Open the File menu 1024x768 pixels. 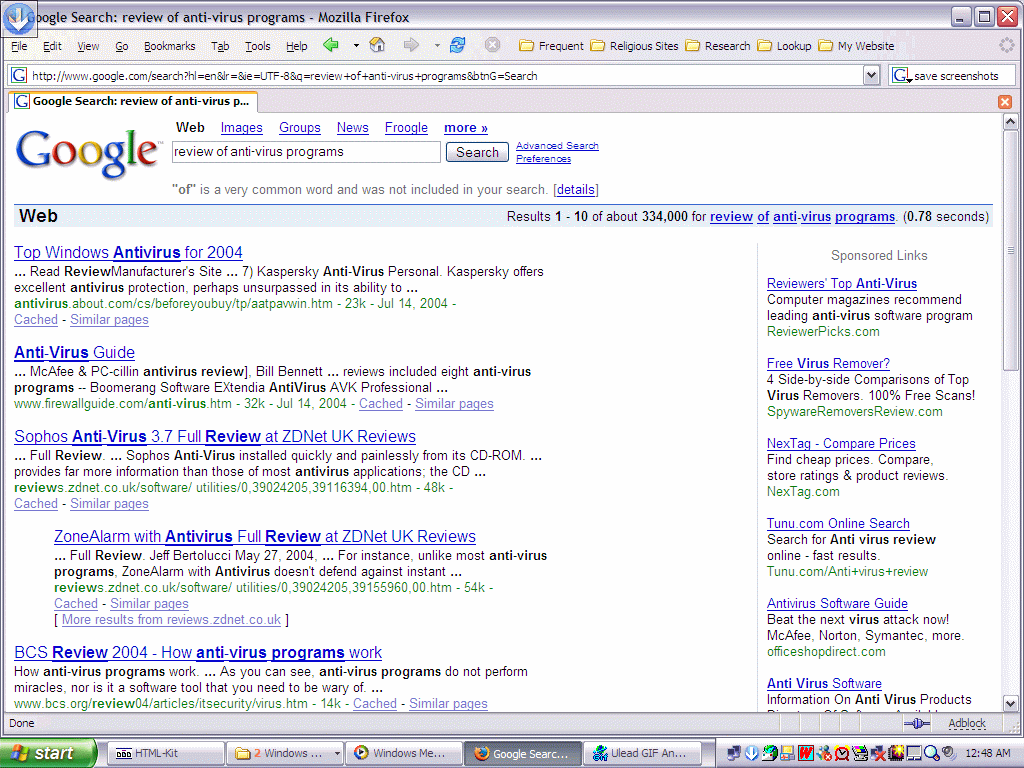(20, 46)
